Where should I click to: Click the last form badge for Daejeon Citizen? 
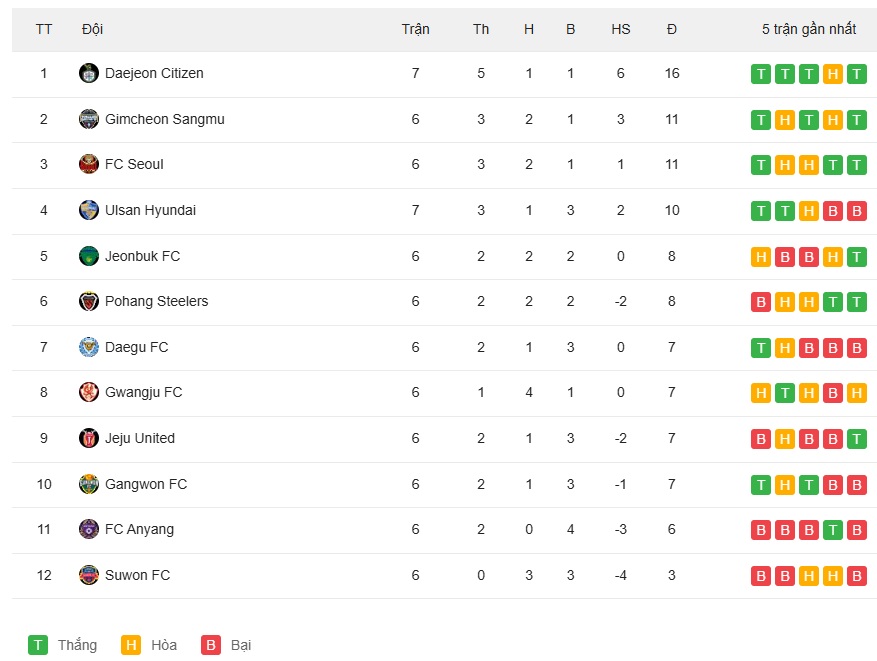[x=856, y=74]
